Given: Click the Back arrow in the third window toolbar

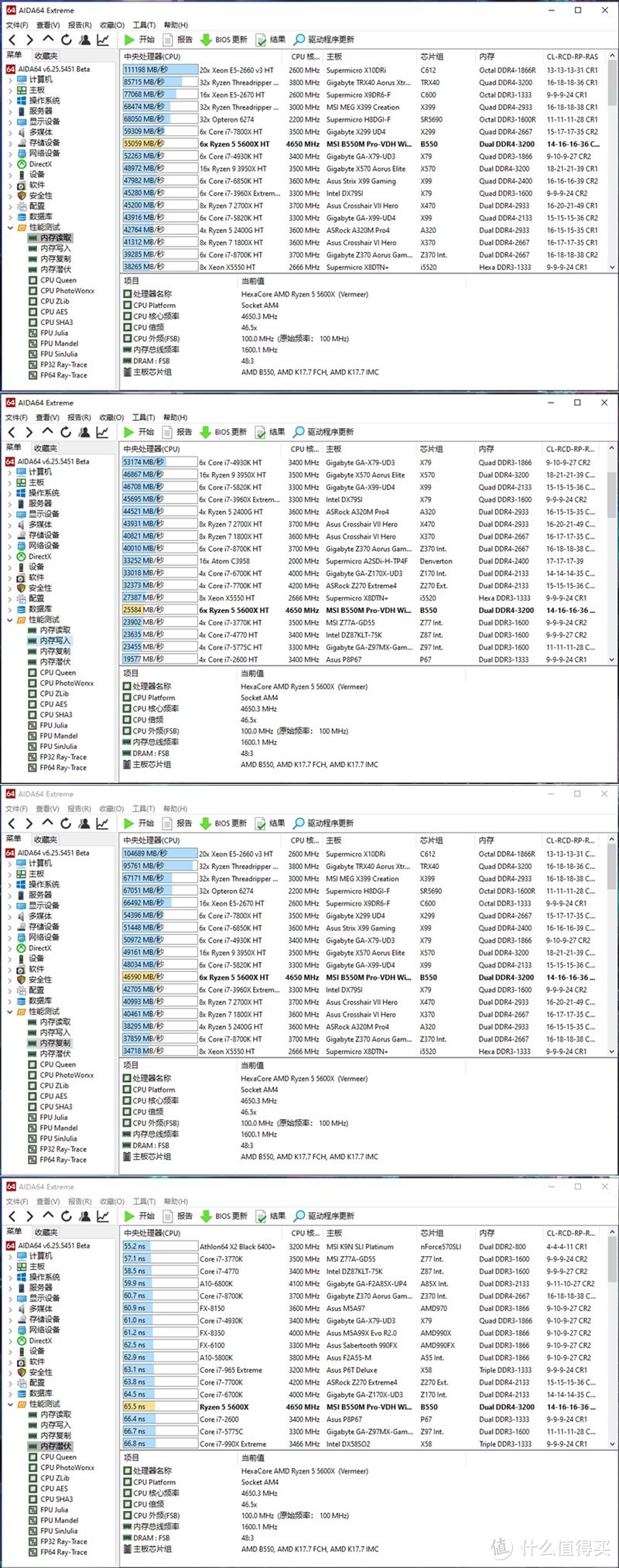Looking at the screenshot, I should (12, 823).
